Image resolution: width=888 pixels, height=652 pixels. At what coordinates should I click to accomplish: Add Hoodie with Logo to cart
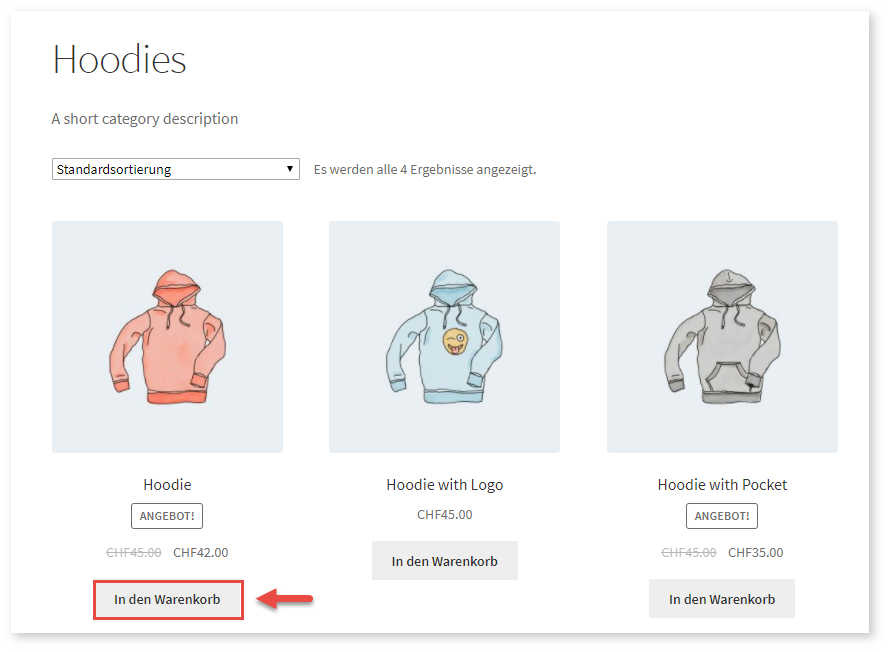[445, 561]
